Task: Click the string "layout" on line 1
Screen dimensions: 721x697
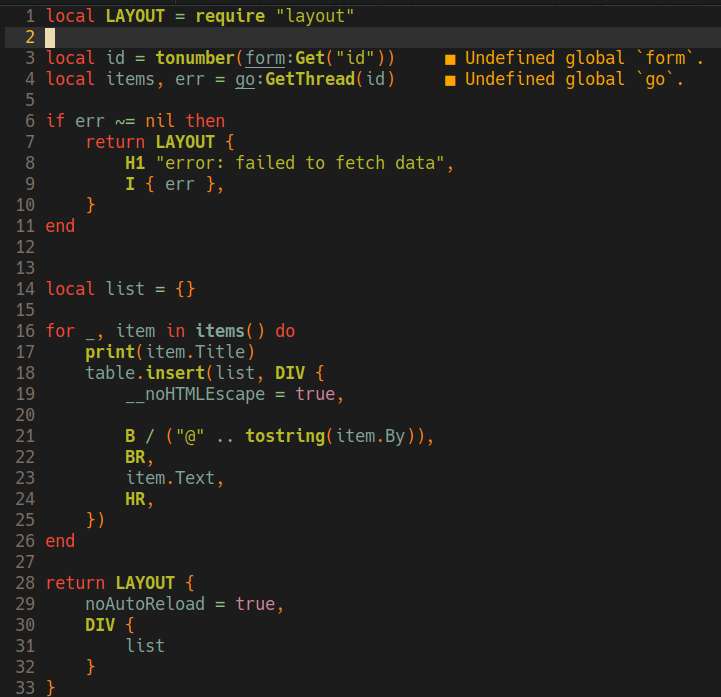Action: [315, 16]
